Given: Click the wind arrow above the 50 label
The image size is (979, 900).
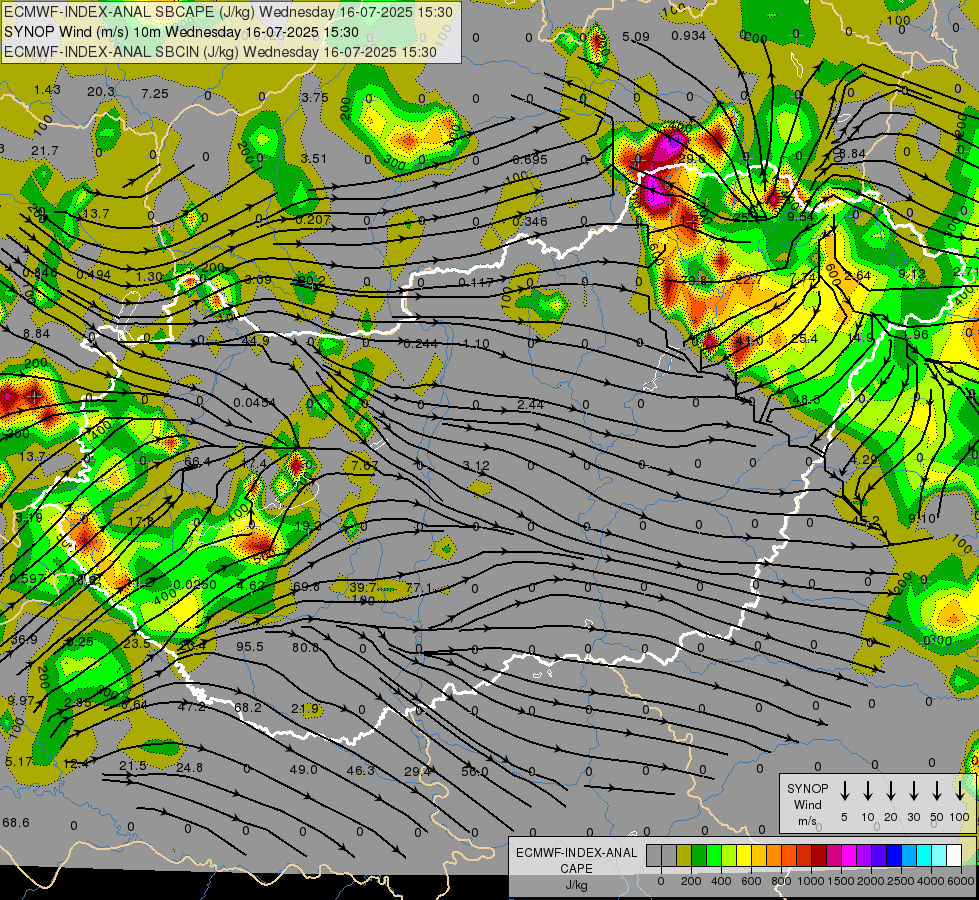Looking at the screenshot, I should (x=937, y=790).
